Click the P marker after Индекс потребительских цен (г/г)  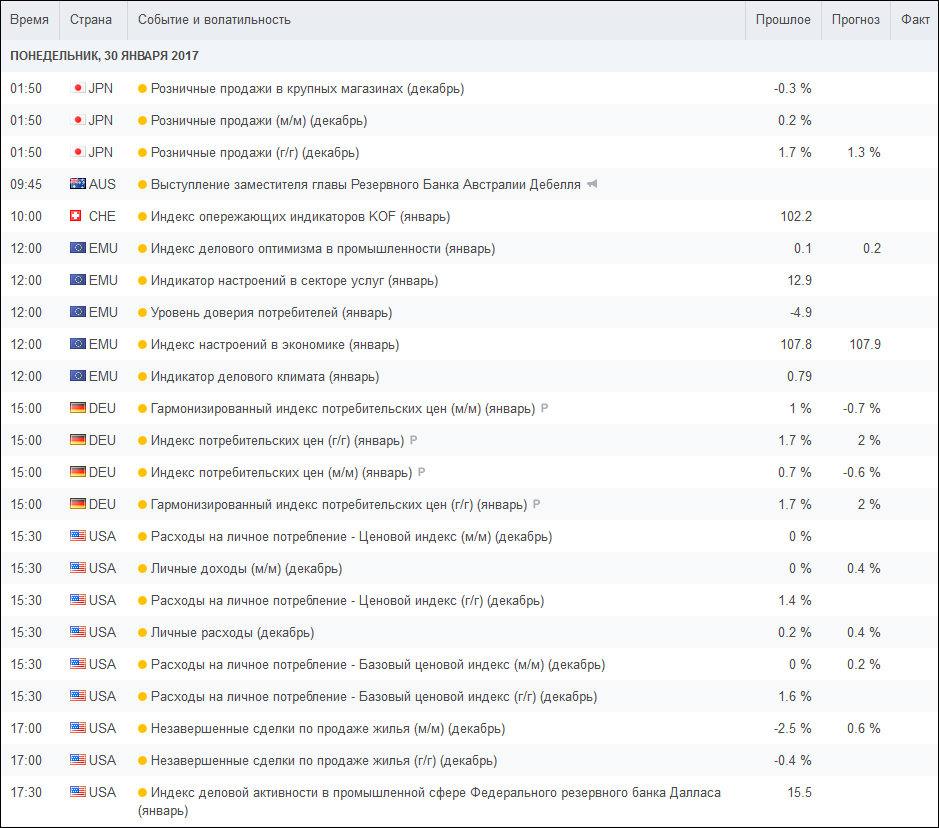pyautogui.click(x=414, y=440)
